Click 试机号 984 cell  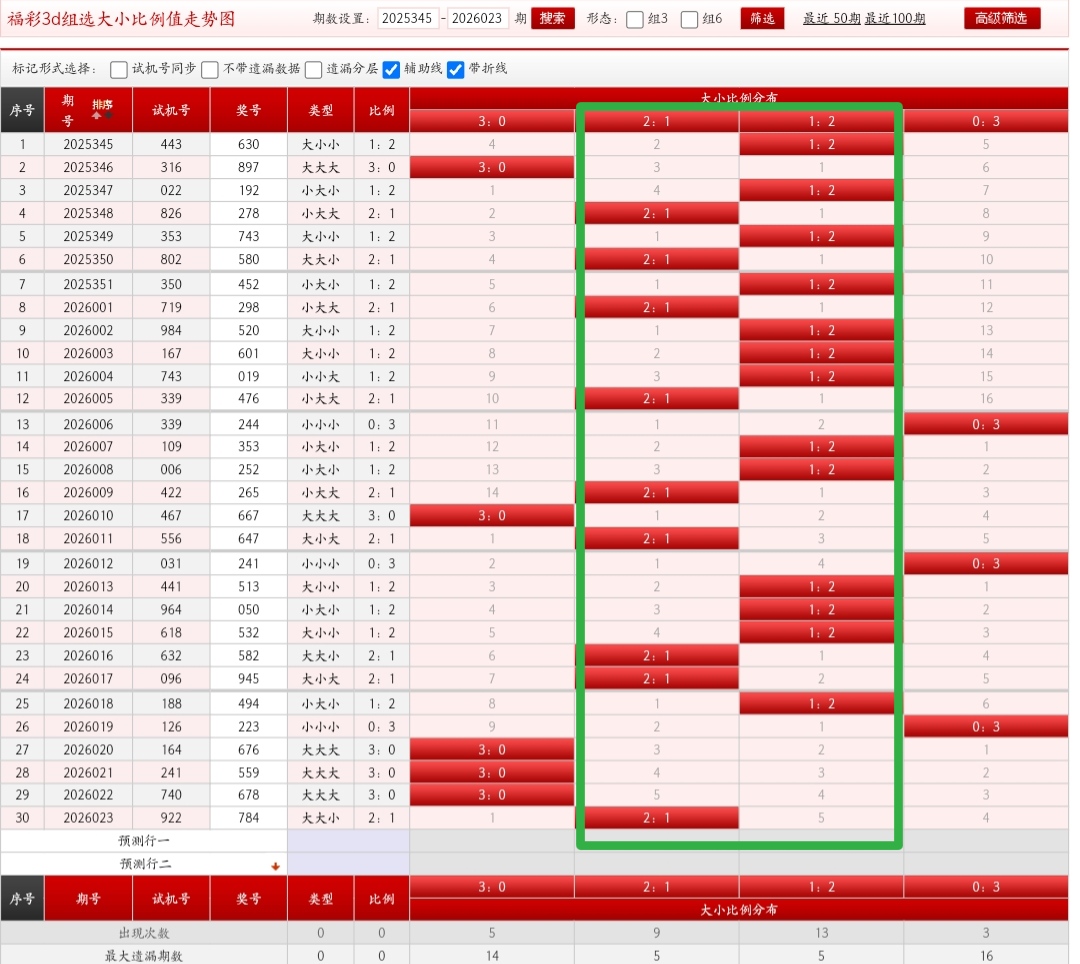pyautogui.click(x=171, y=331)
